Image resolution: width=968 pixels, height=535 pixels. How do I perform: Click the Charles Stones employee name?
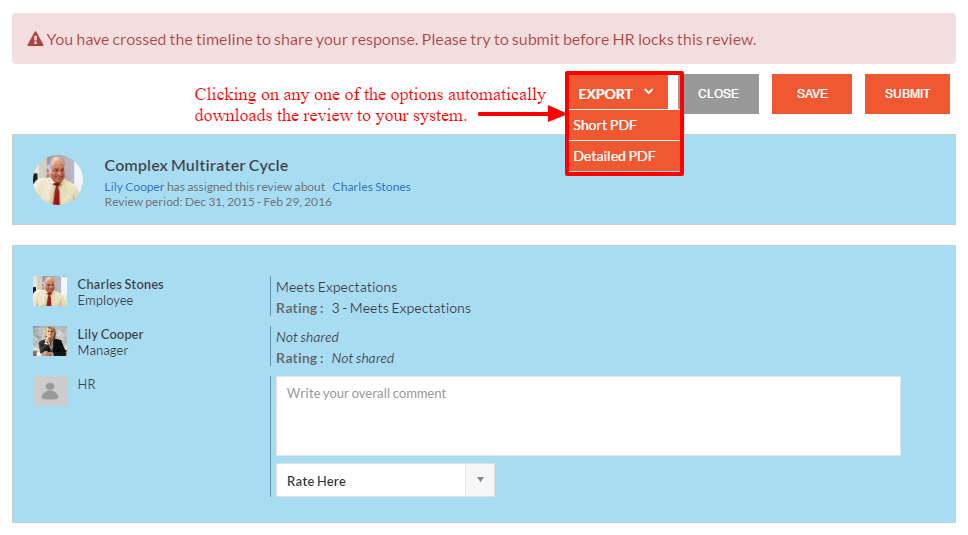(x=120, y=284)
